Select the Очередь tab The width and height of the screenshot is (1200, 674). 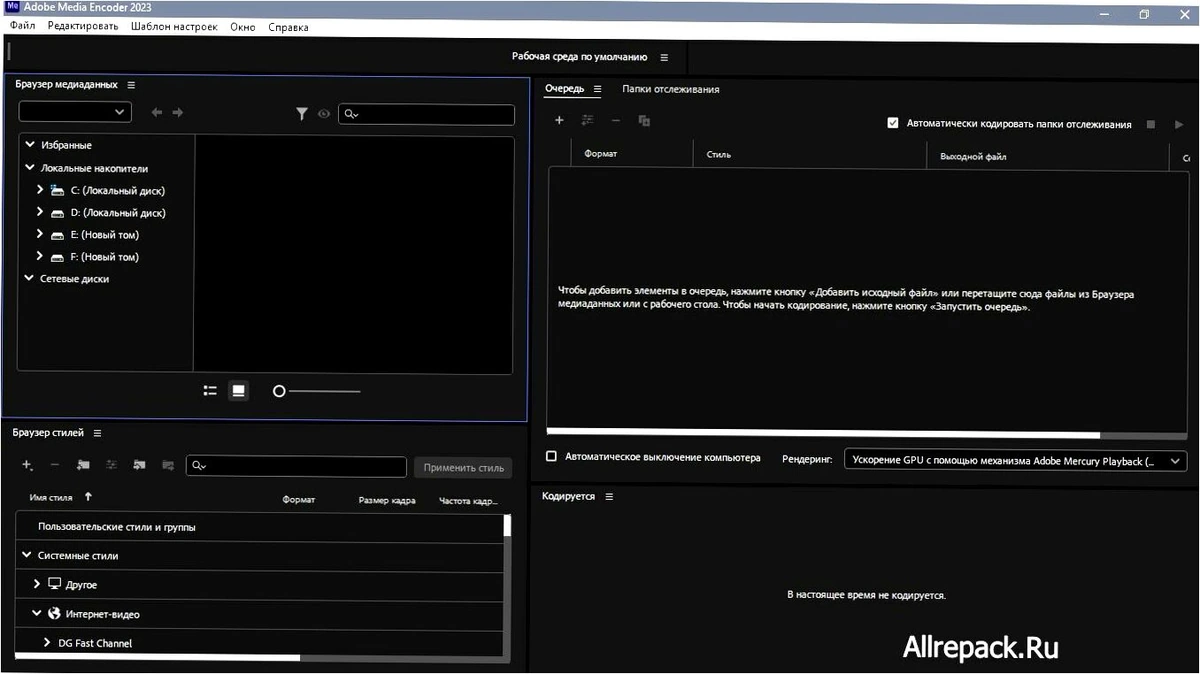[x=564, y=89]
